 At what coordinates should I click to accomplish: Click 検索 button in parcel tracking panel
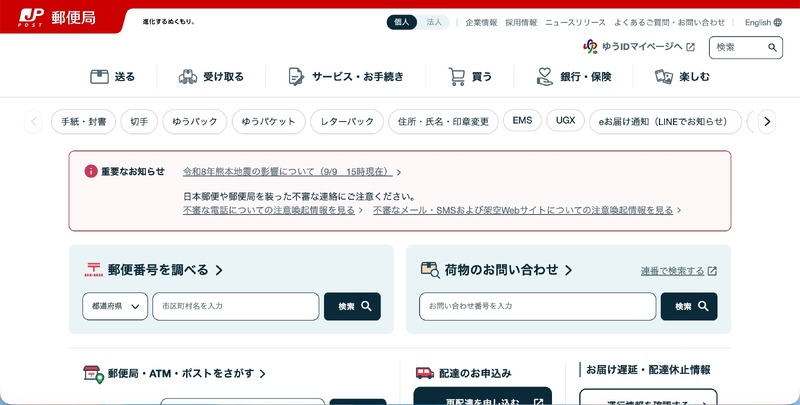(689, 307)
